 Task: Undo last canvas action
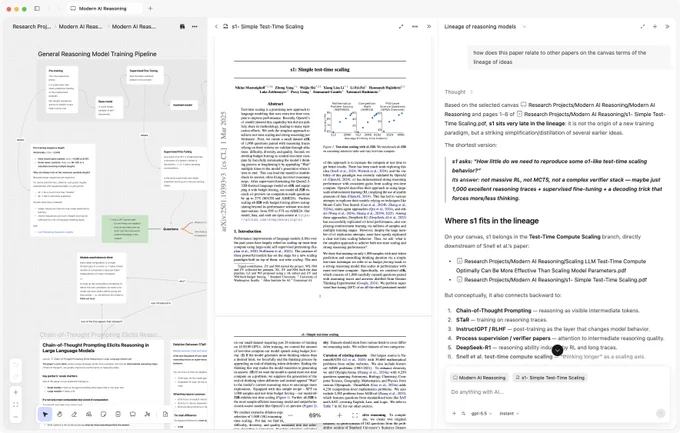16,365
